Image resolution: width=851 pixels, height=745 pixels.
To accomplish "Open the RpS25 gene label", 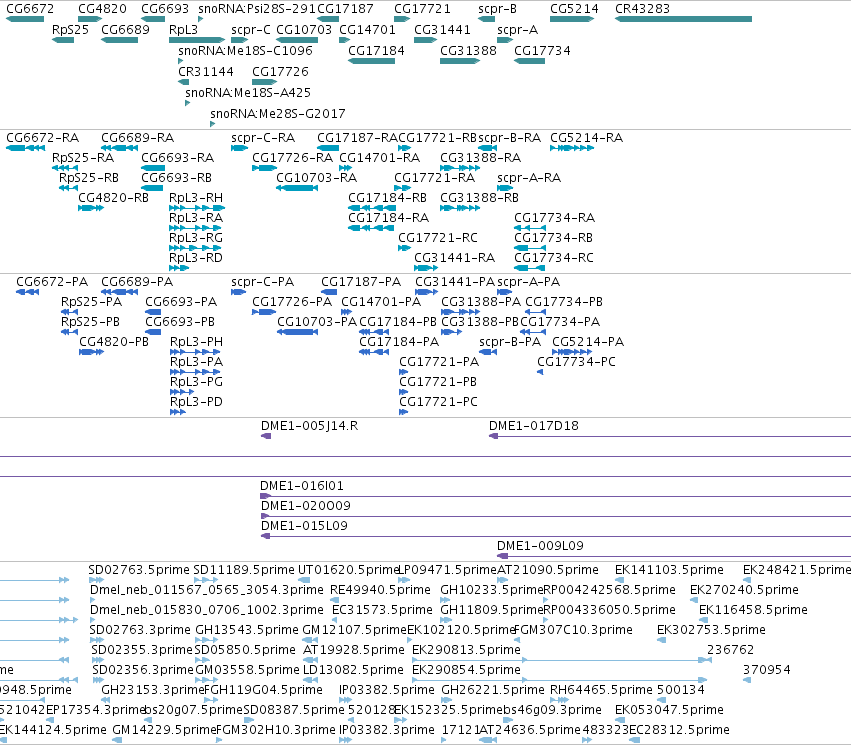I will click(x=70, y=30).
